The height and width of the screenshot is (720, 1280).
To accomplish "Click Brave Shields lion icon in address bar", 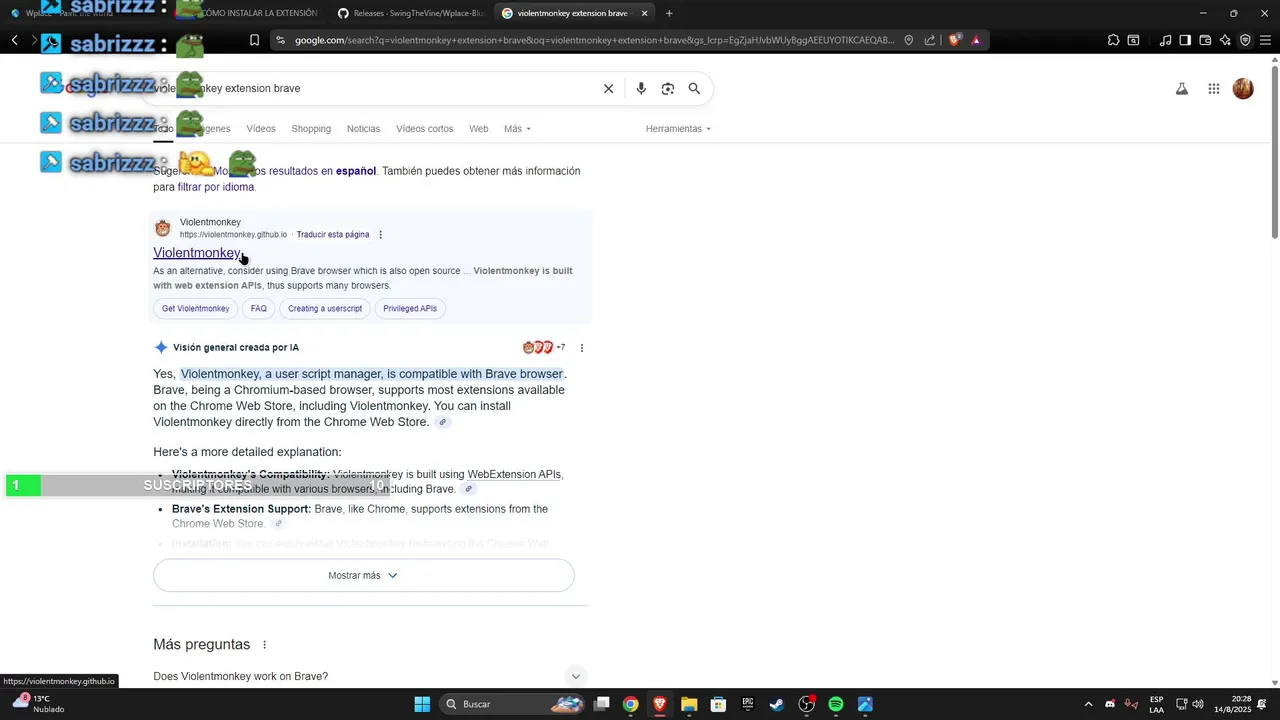I will click(x=955, y=40).
